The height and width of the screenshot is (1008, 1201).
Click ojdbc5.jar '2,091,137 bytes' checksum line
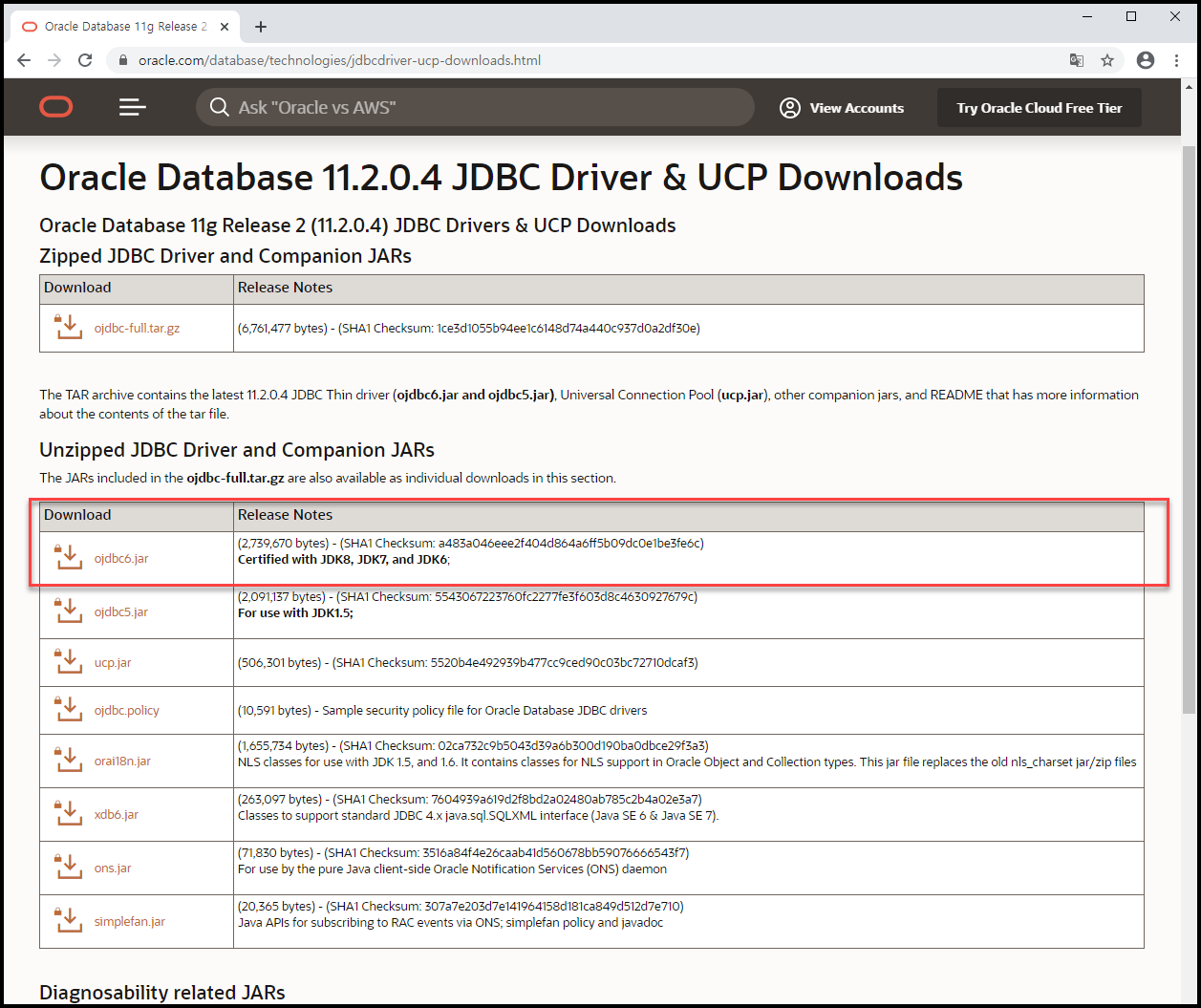coord(468,596)
